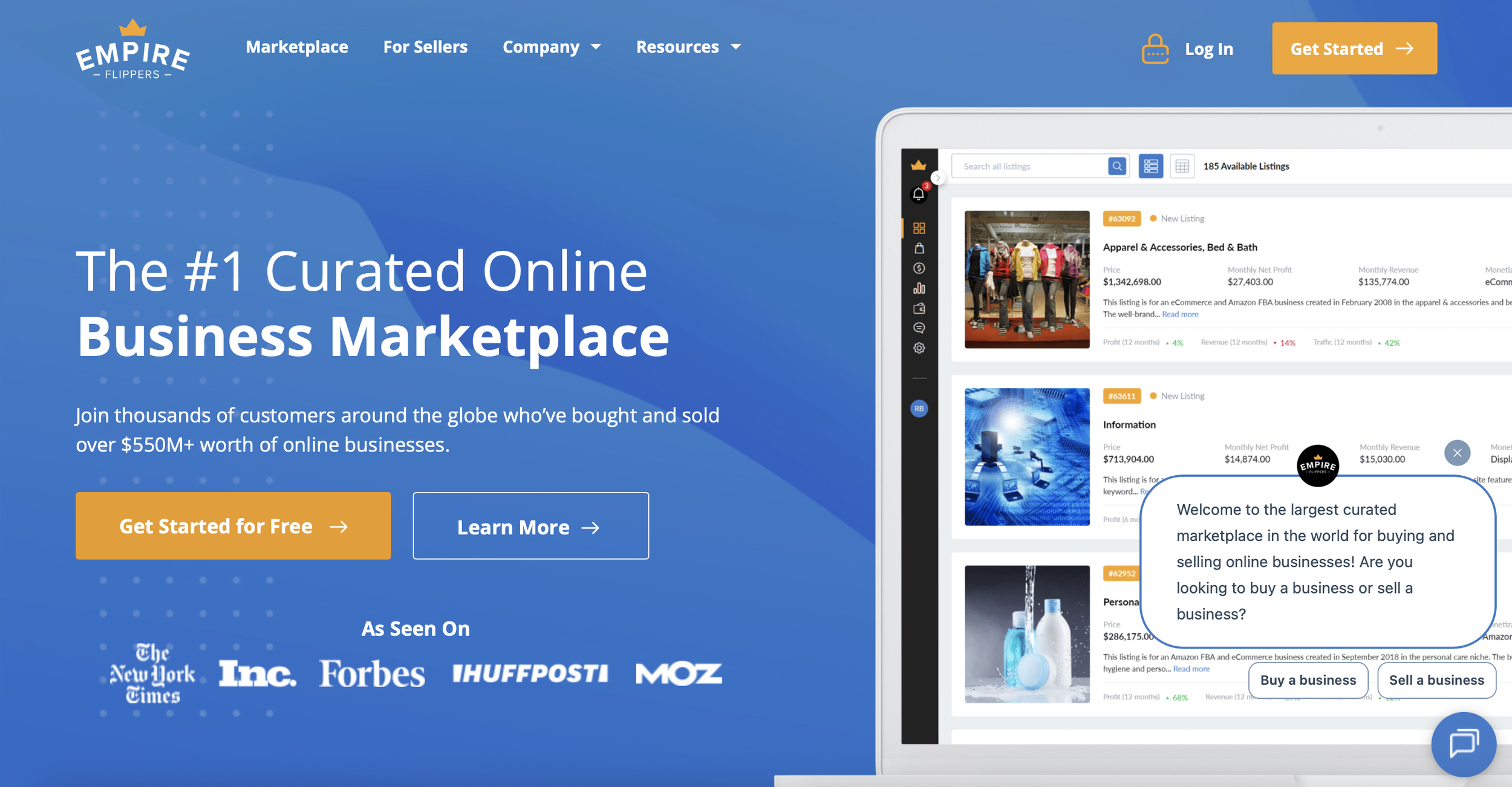Screen dimensions: 1512x787
Task: Click price $1,342,698.00
Action: [1132, 282]
